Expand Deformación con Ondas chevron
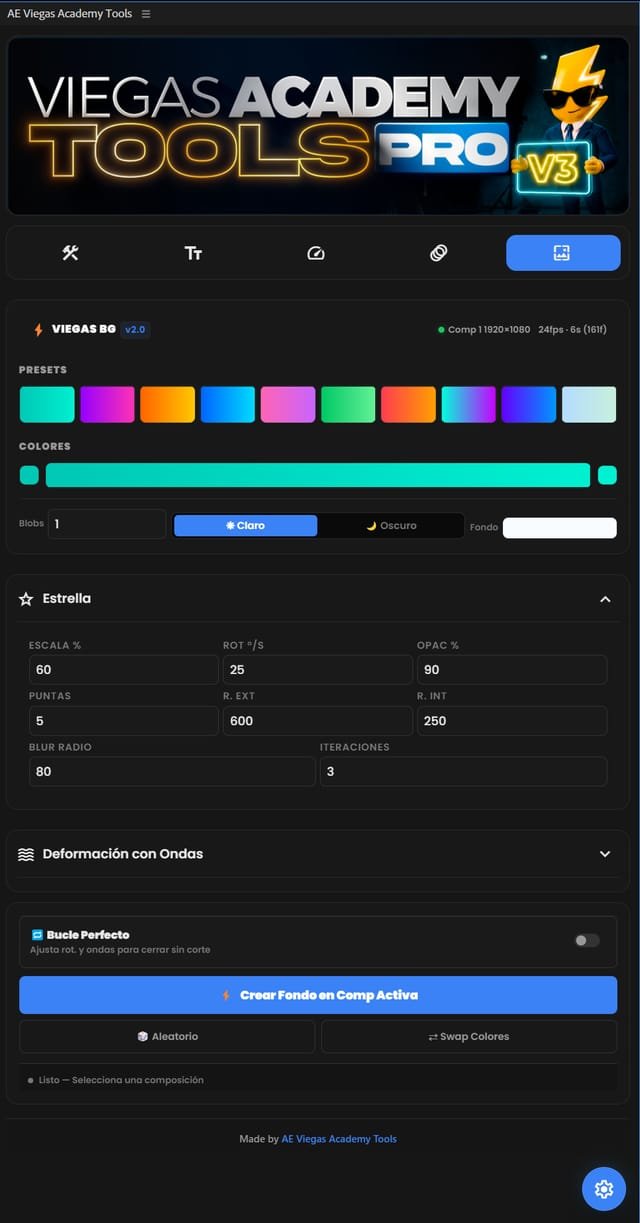Screen dimensions: 640x1223 coord(605,854)
